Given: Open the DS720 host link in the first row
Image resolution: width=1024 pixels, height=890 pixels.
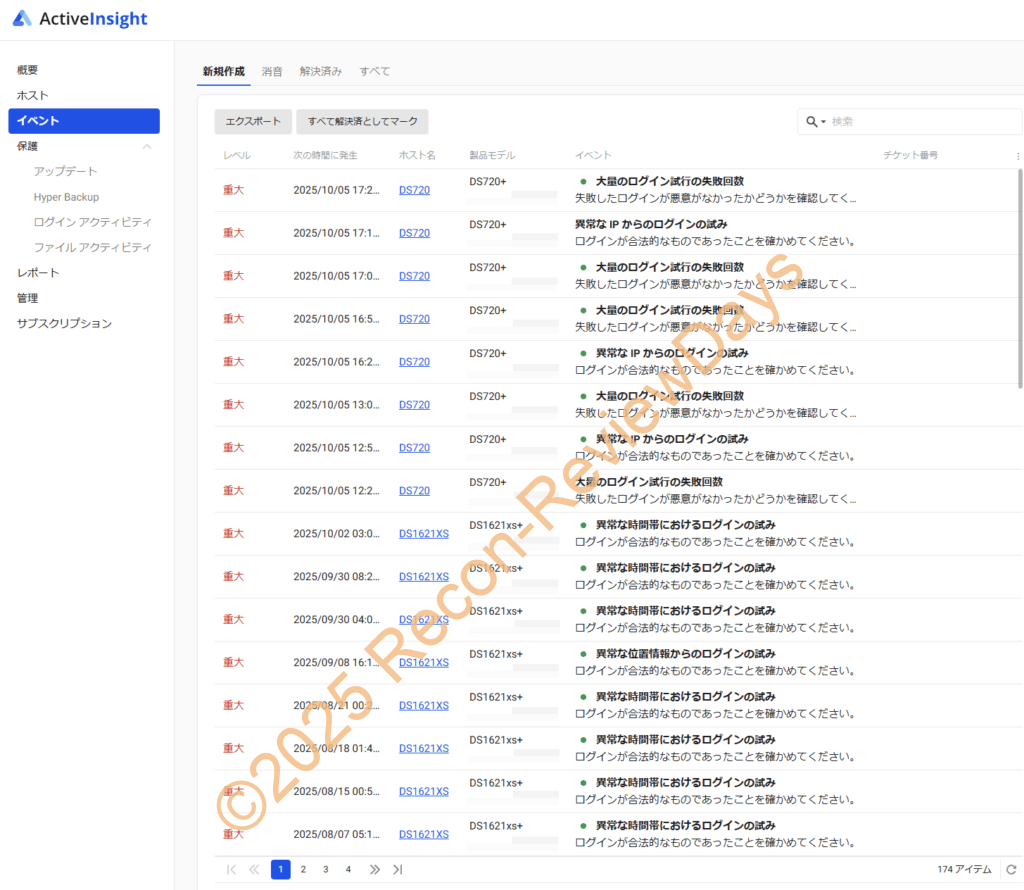Looking at the screenshot, I should click(x=414, y=189).
